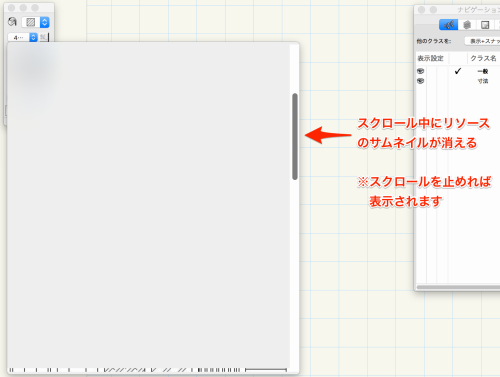Open the 他のクラスを options dropdown

coord(482,41)
